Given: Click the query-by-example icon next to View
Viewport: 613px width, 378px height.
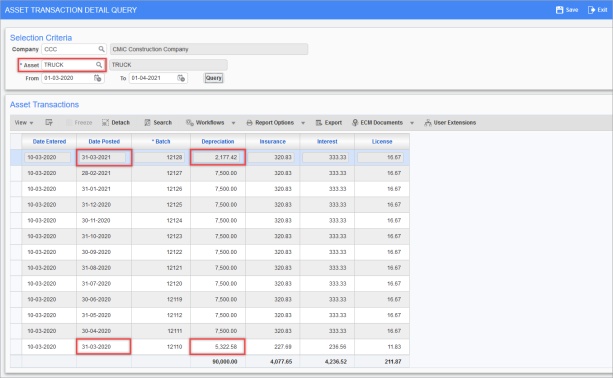Looking at the screenshot, I should coord(49,122).
